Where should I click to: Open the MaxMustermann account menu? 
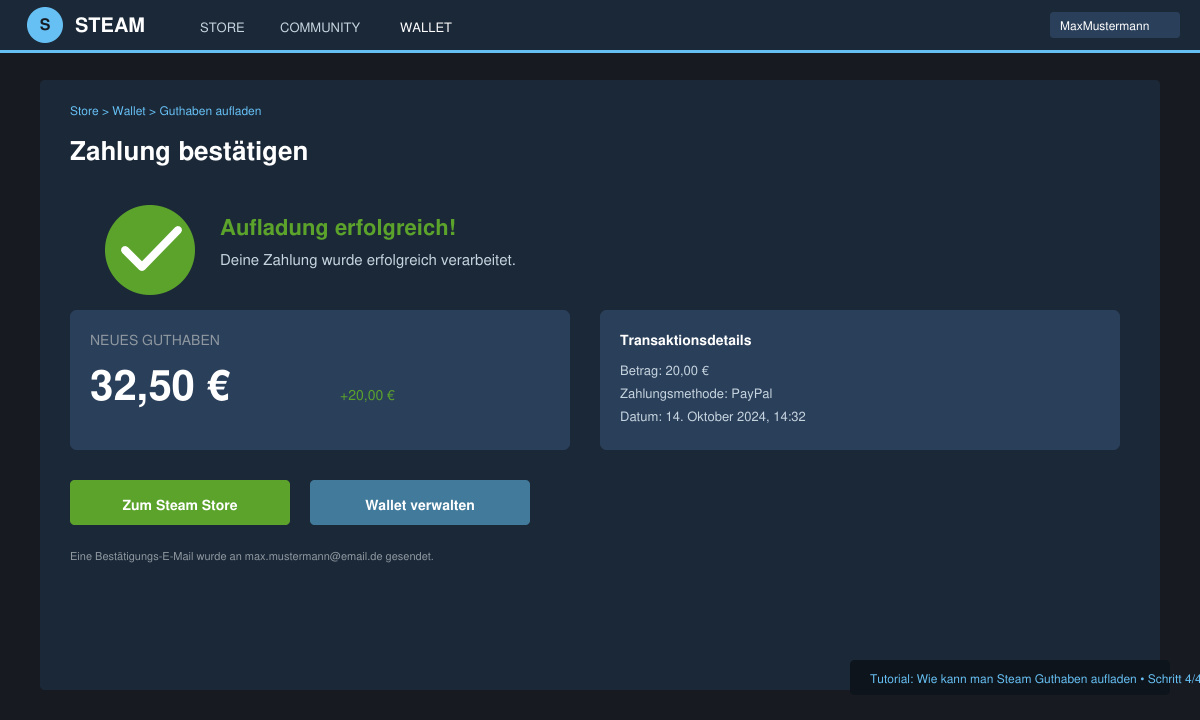click(1115, 25)
